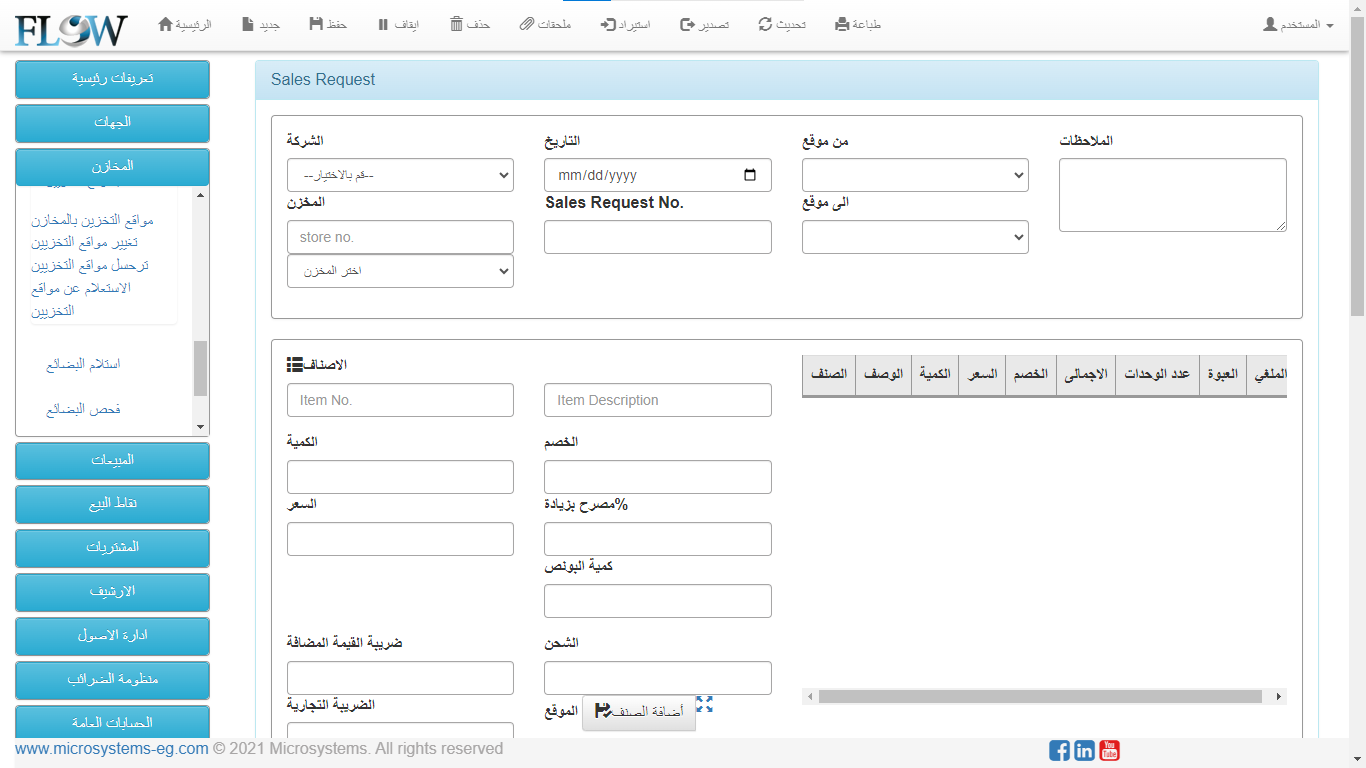Click the Export (تصدير) icon

coord(687,24)
